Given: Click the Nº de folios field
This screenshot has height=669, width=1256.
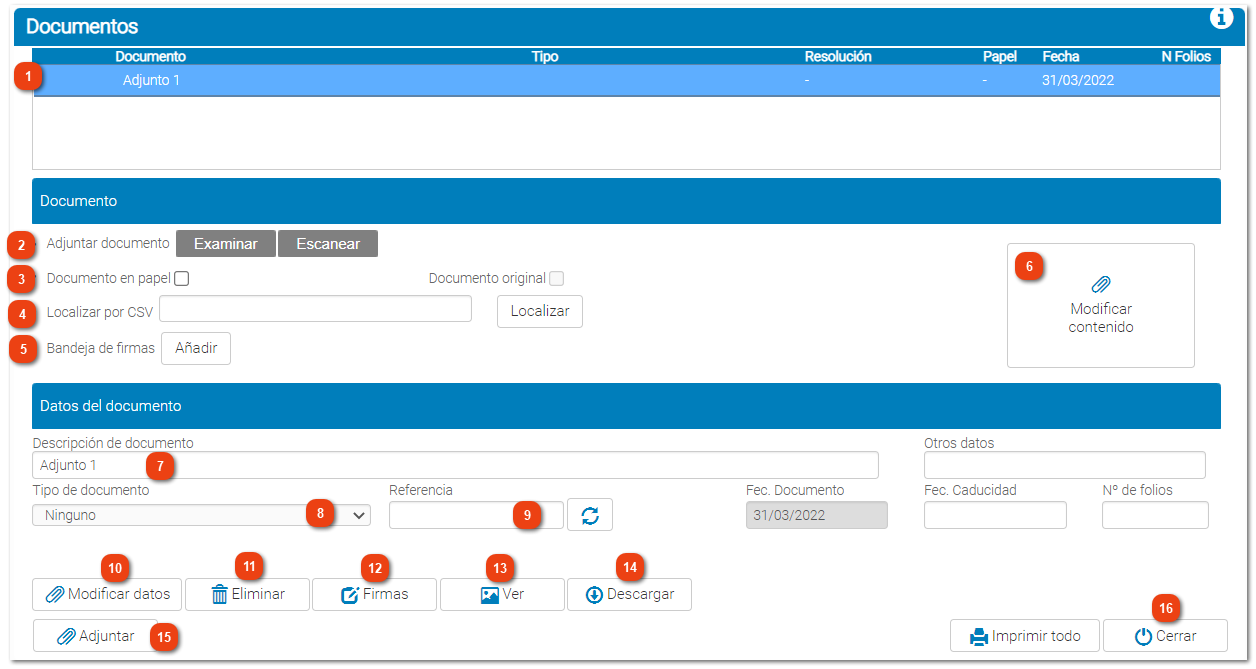Looking at the screenshot, I should tap(1155, 515).
